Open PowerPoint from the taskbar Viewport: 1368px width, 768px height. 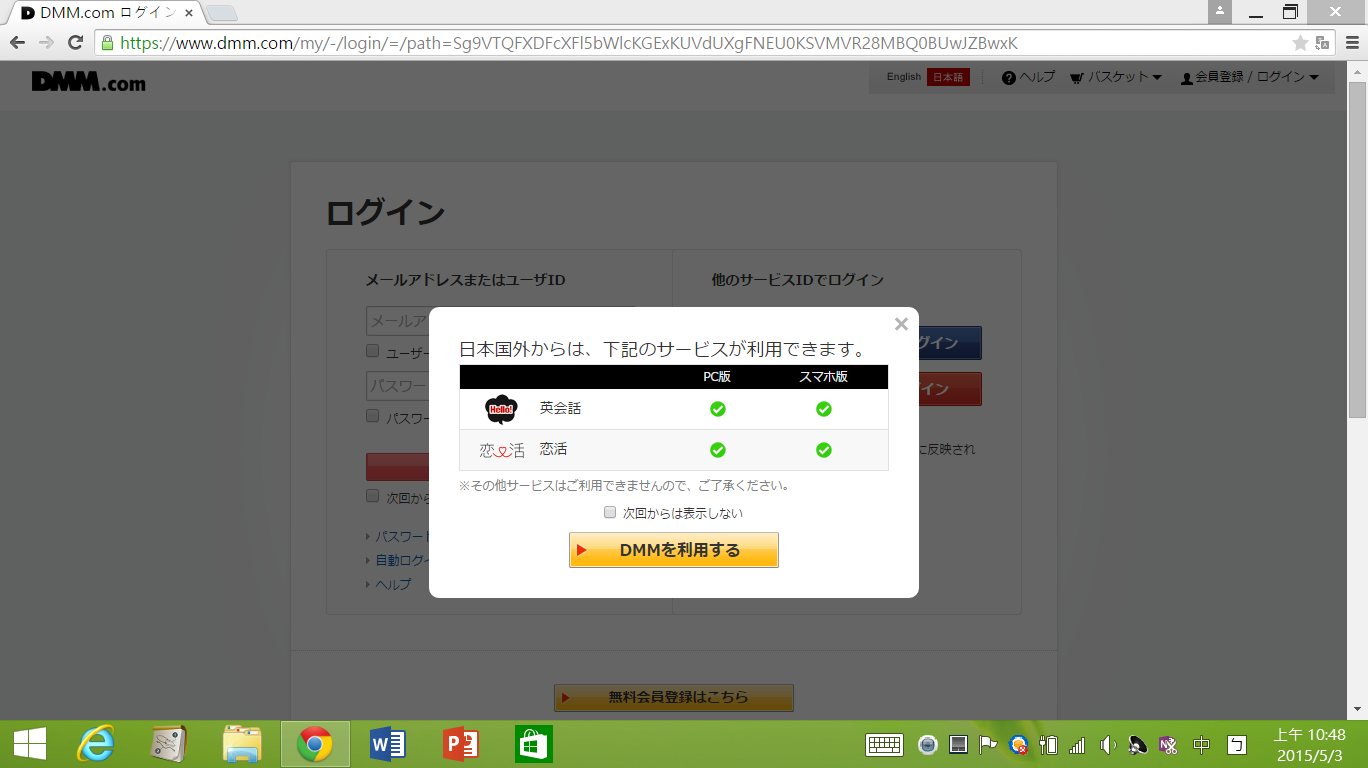coord(461,744)
